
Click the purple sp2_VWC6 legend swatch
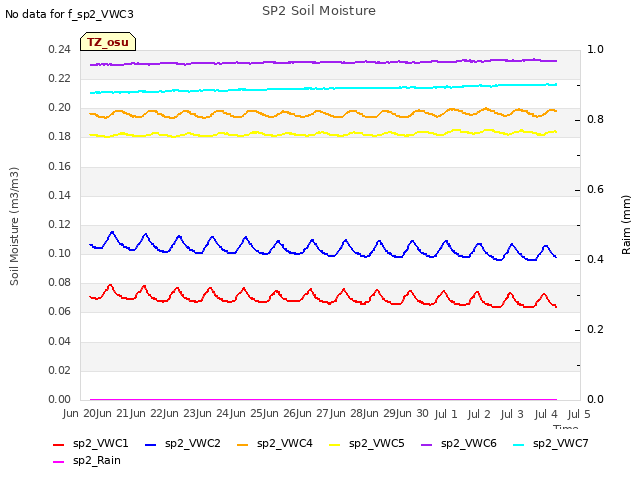point(427,444)
